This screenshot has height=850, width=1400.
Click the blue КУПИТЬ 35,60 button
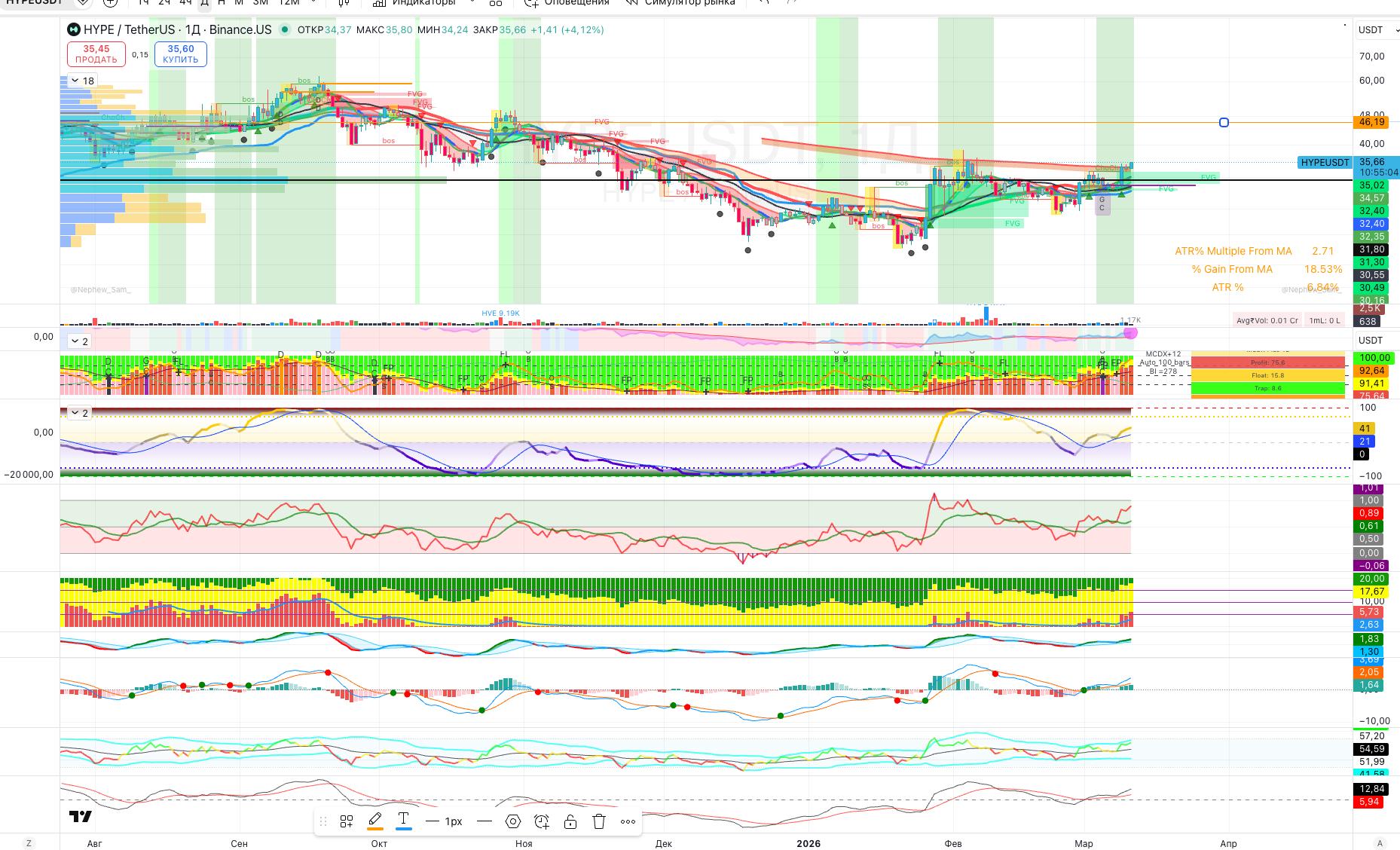point(181,54)
